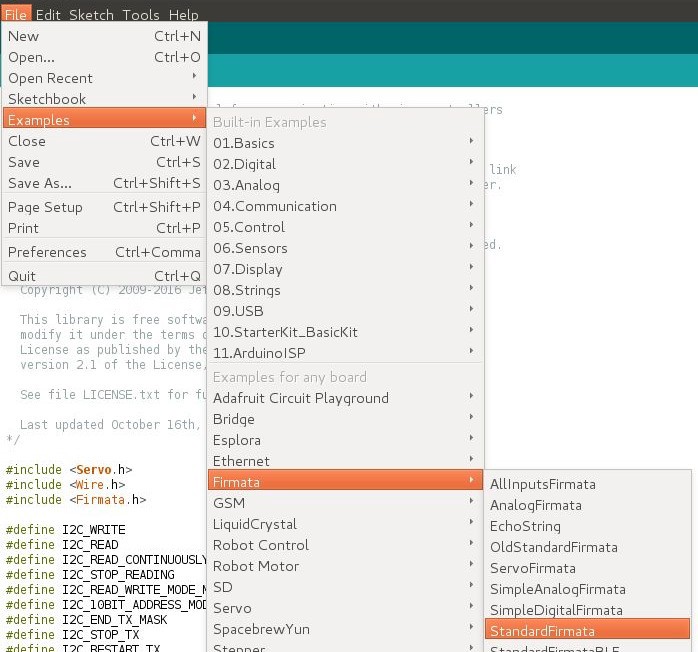This screenshot has width=698, height=652.
Task: Click Save in the File menu
Action: click(104, 162)
